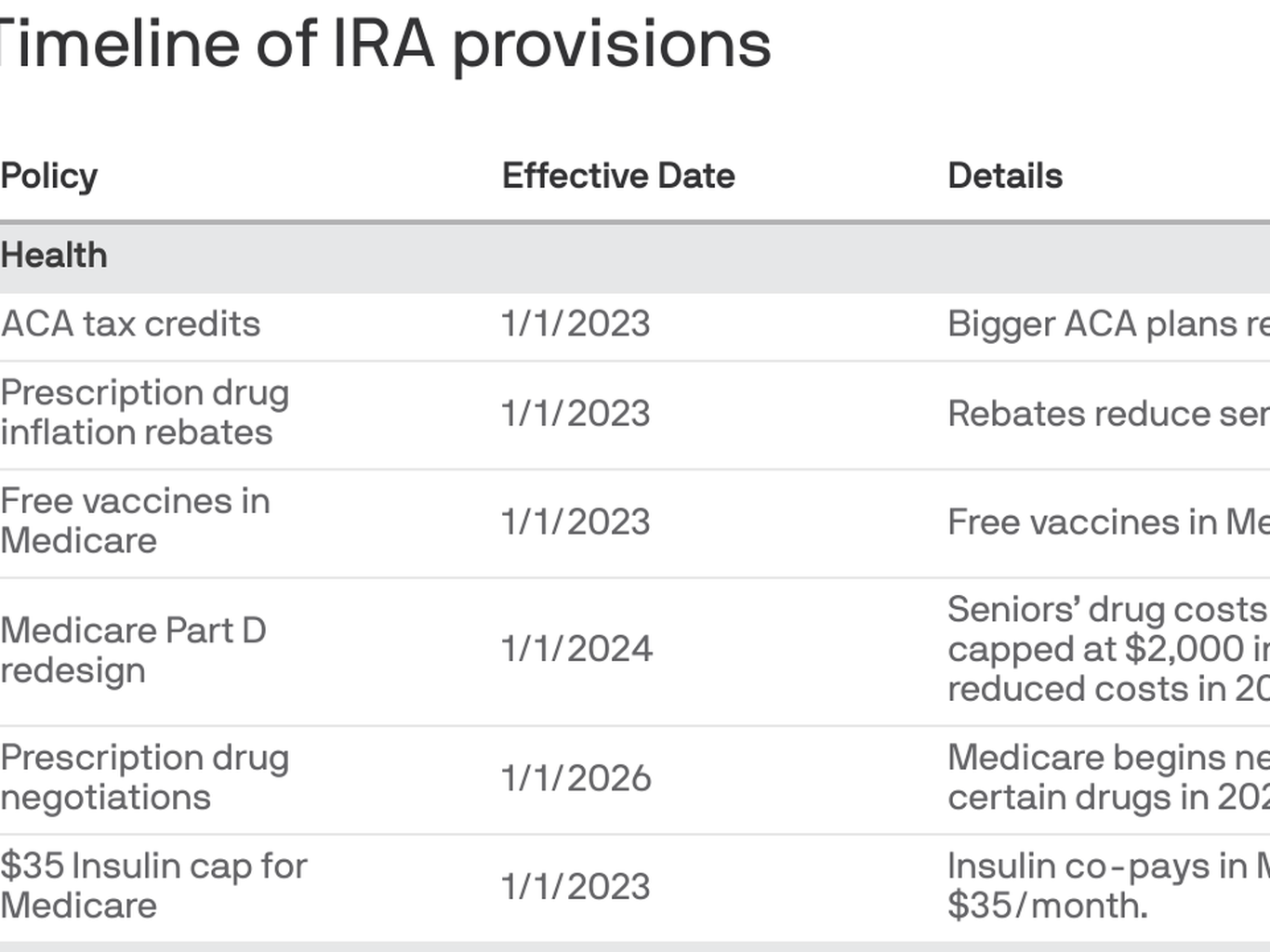This screenshot has height=952, width=1270.
Task: Select the "$35 Insulin cap for Medicare" cell
Action: (153, 885)
